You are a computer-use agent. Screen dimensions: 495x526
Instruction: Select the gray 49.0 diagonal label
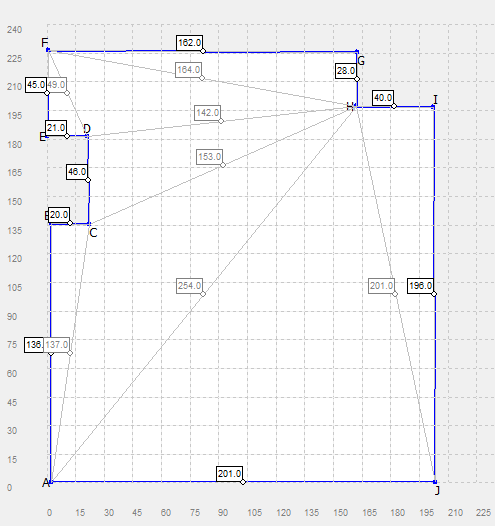56,85
